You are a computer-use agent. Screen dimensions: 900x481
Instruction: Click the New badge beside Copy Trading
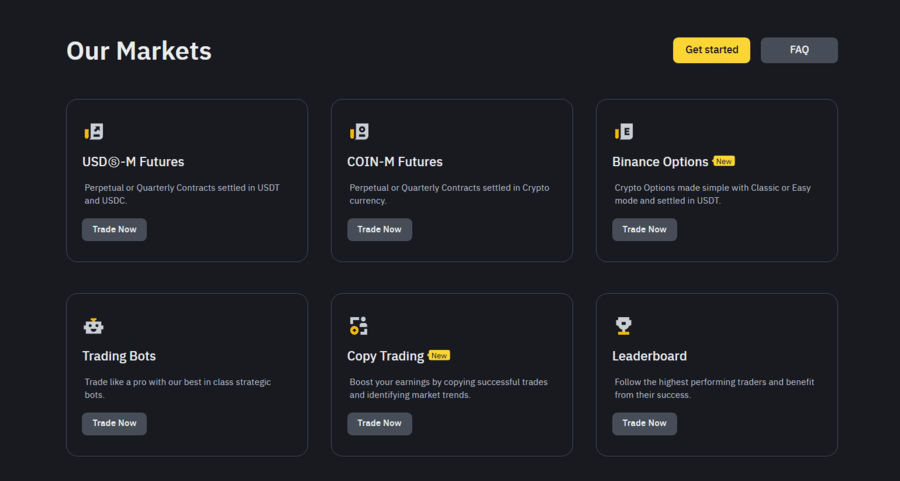[439, 355]
